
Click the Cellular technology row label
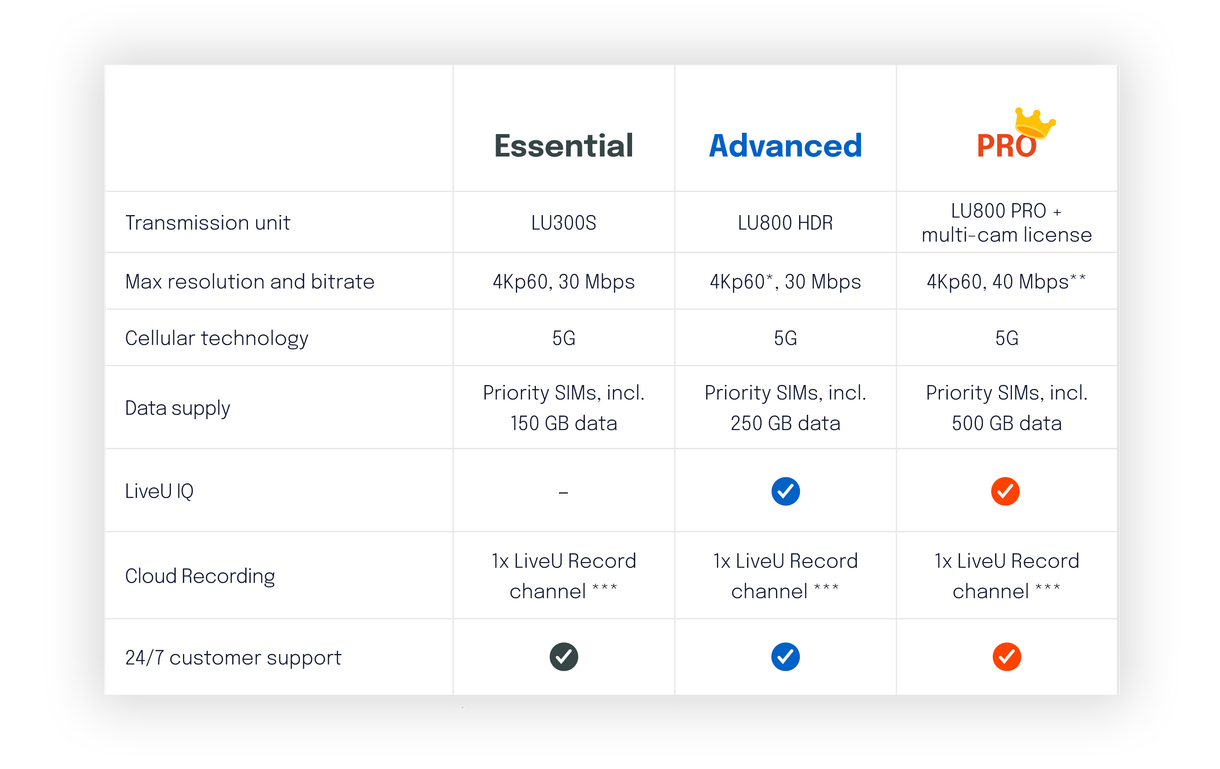(217, 338)
